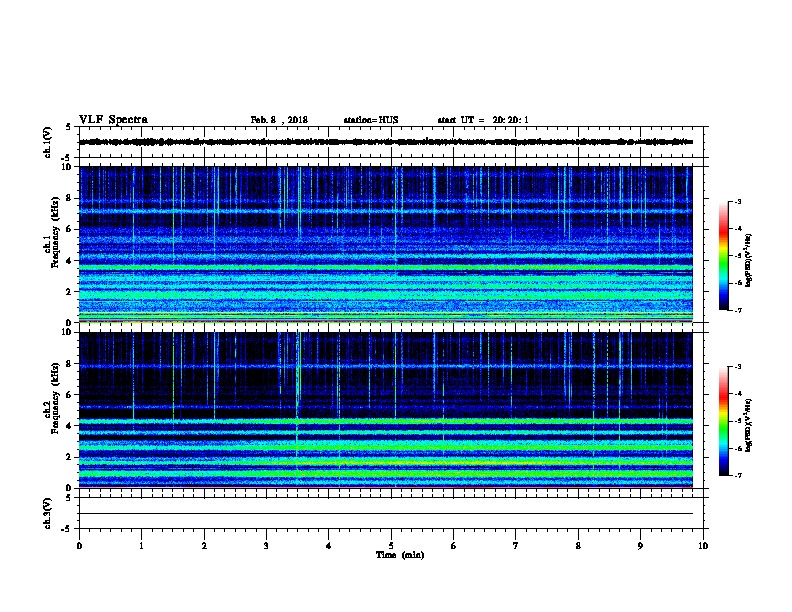
Task: Click the ch.1 colorbar PSD unit label
Action: click(x=749, y=260)
